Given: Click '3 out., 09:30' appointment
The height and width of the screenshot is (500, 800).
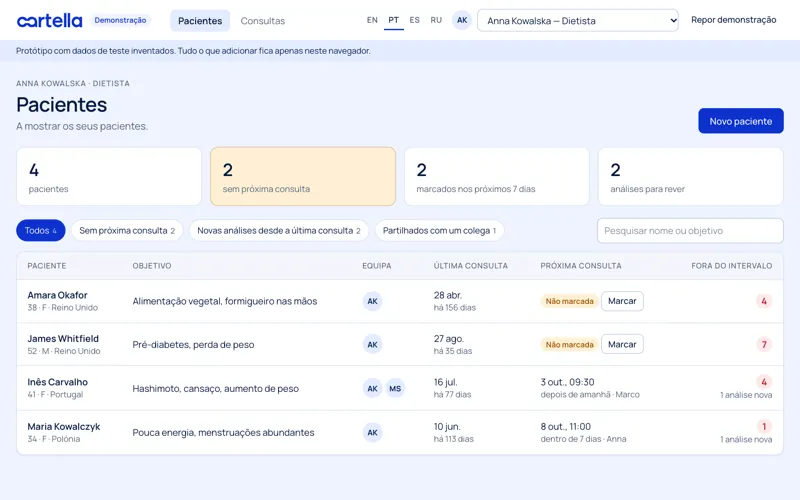Looking at the screenshot, I should coord(567,382).
